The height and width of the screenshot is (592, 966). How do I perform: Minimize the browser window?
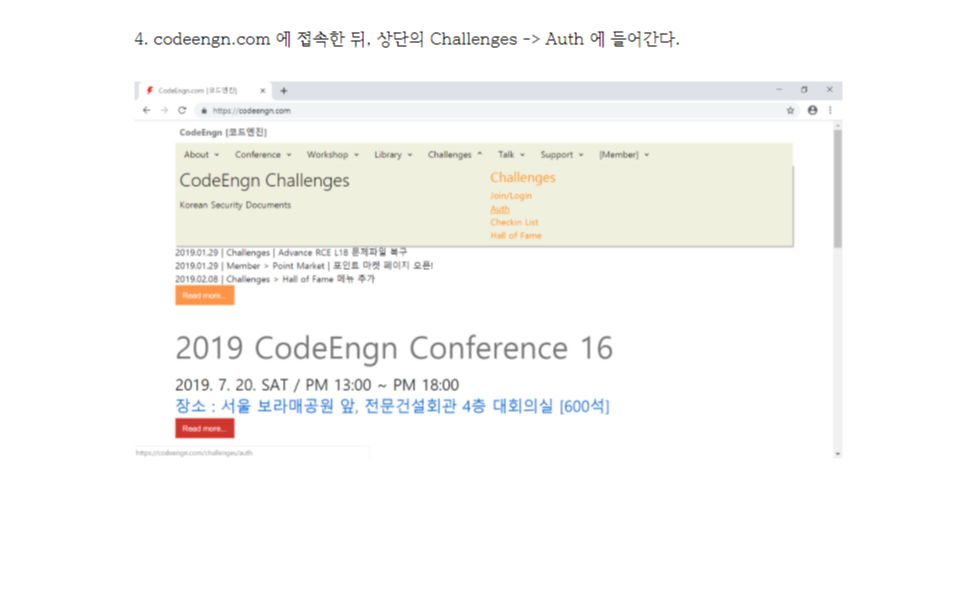pyautogui.click(x=779, y=90)
